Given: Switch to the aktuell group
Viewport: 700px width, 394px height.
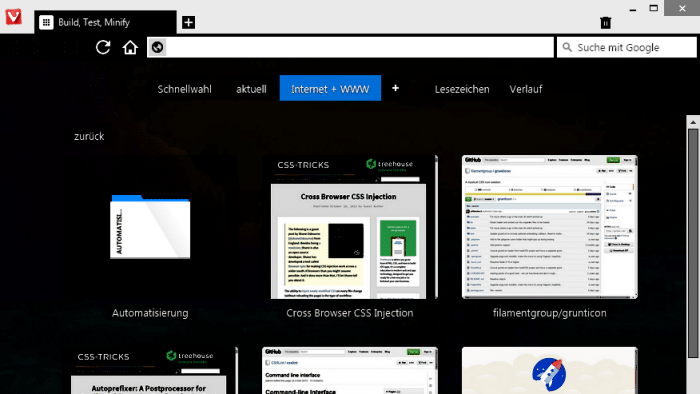Looking at the screenshot, I should coord(251,89).
